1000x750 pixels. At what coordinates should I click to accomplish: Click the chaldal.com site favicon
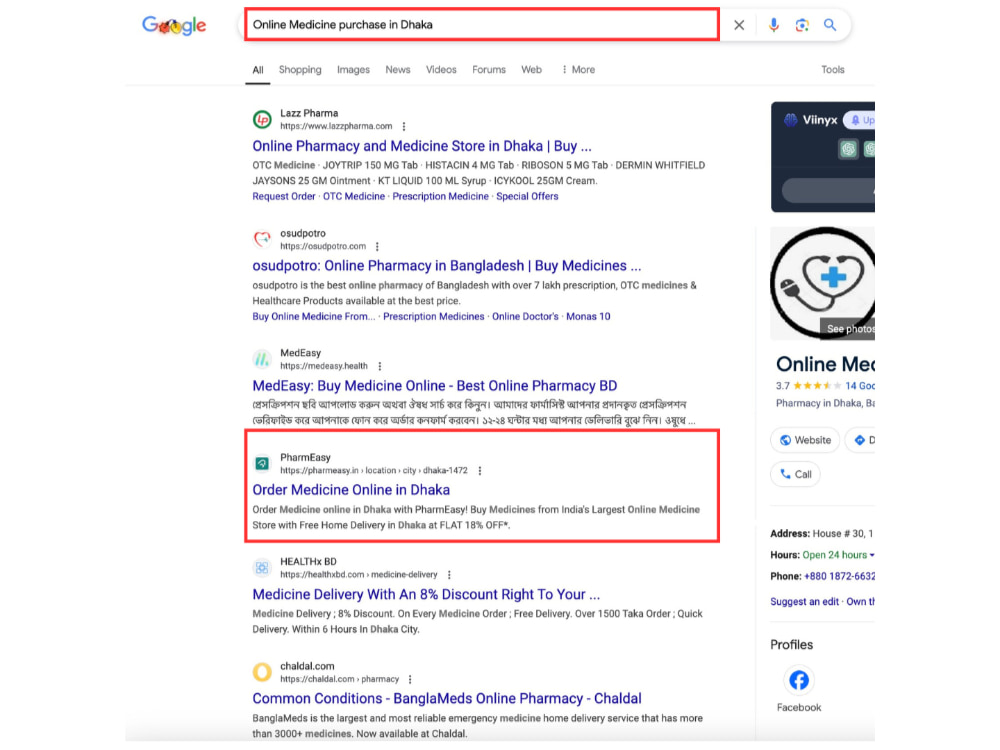(x=262, y=672)
